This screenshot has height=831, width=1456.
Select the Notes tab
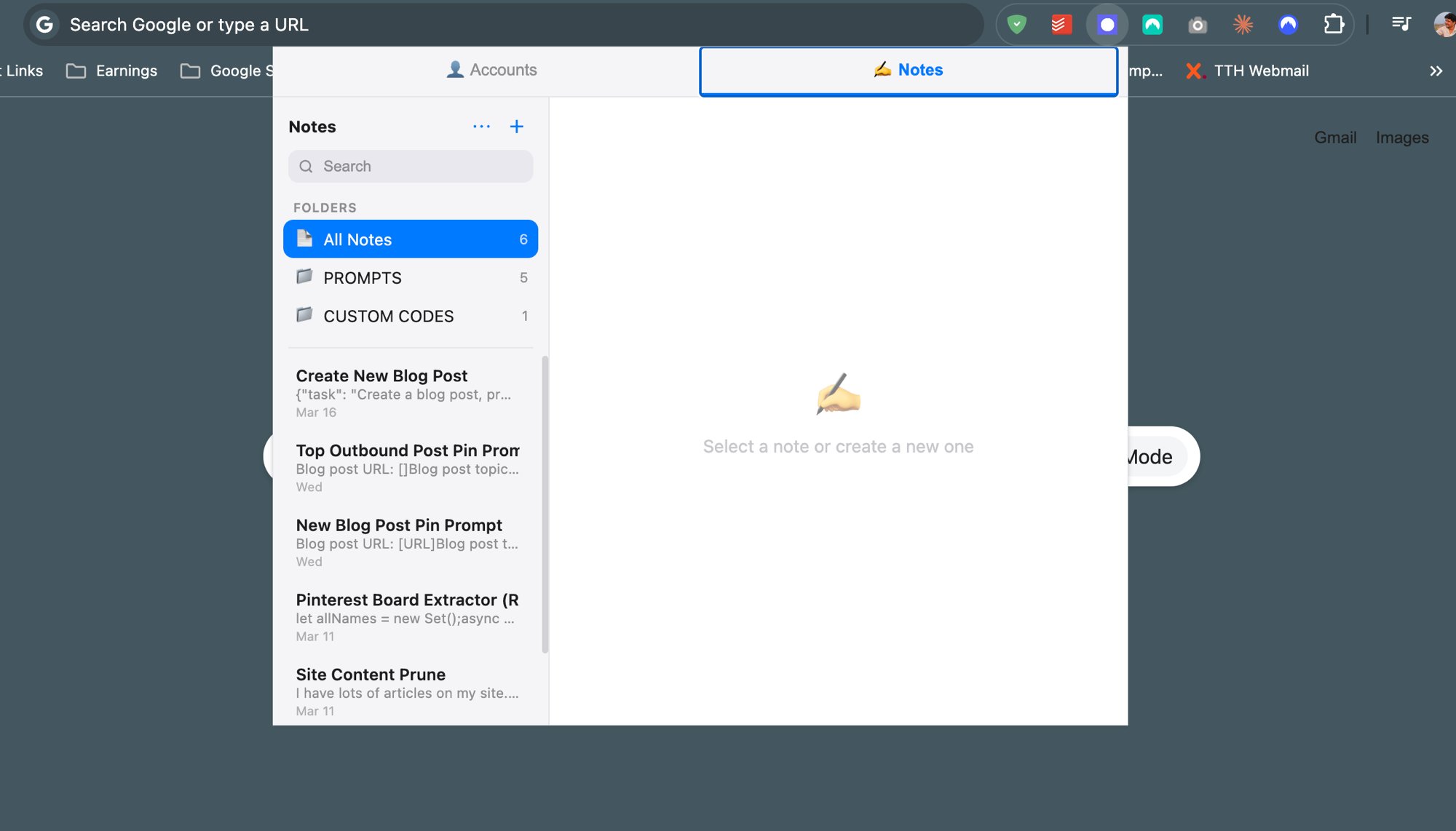tap(908, 70)
